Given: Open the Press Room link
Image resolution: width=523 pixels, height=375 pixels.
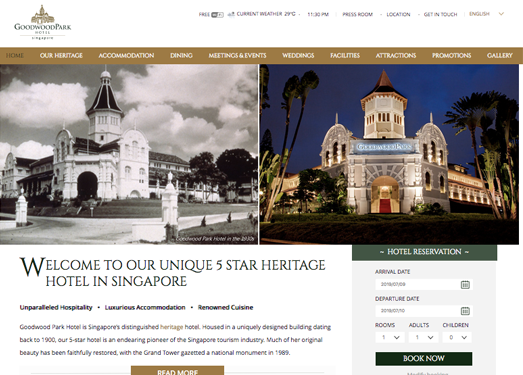Looking at the screenshot, I should [357, 14].
